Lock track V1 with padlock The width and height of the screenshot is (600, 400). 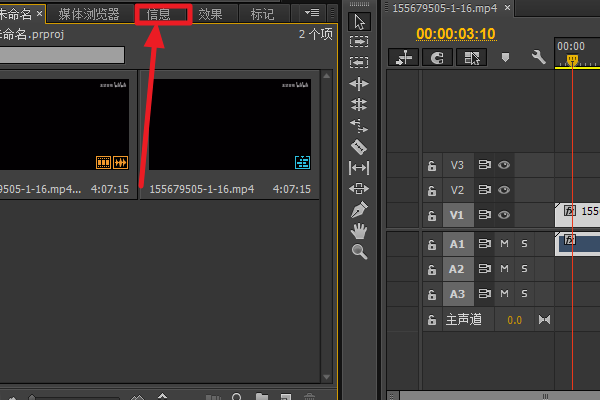tap(432, 216)
